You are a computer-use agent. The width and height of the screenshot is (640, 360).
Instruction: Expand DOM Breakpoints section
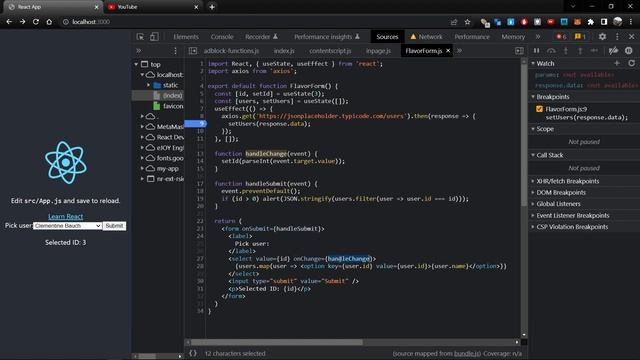[533, 192]
